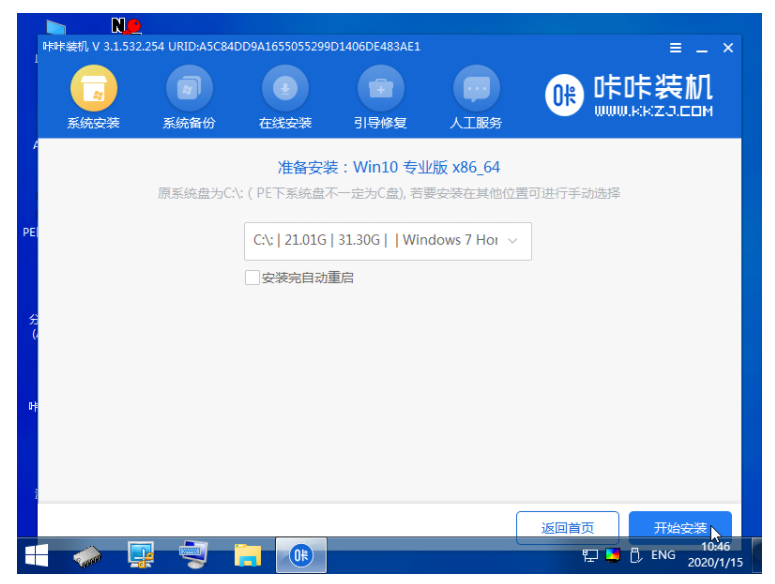Open the monitor with tools icon in taskbar
The height and width of the screenshot is (584, 775).
(141, 555)
